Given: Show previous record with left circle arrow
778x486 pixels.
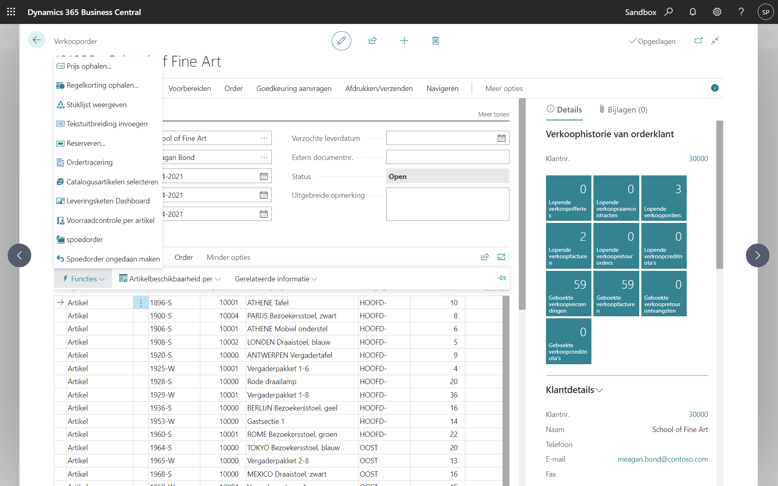Looking at the screenshot, I should 19,255.
